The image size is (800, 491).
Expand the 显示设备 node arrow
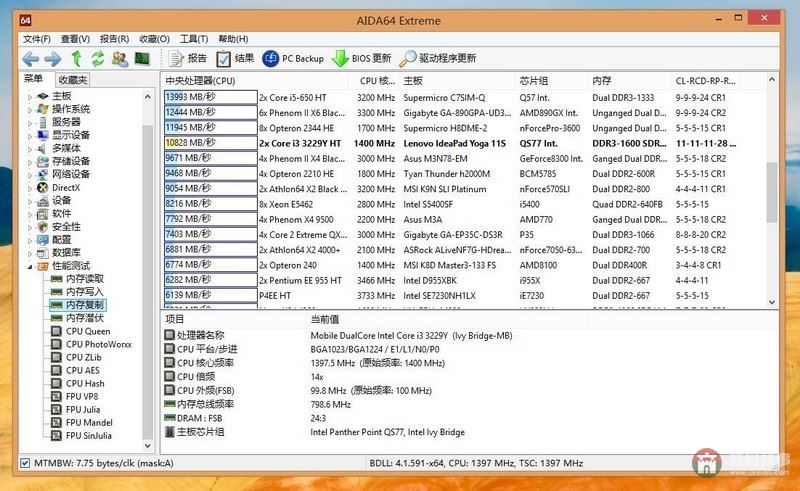[30, 135]
